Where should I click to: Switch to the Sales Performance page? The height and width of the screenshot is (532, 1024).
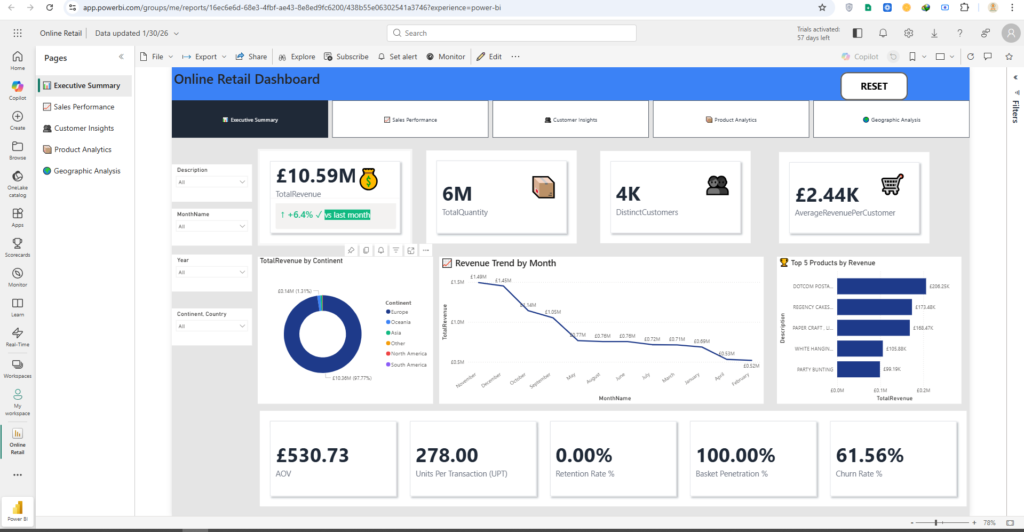click(84, 106)
